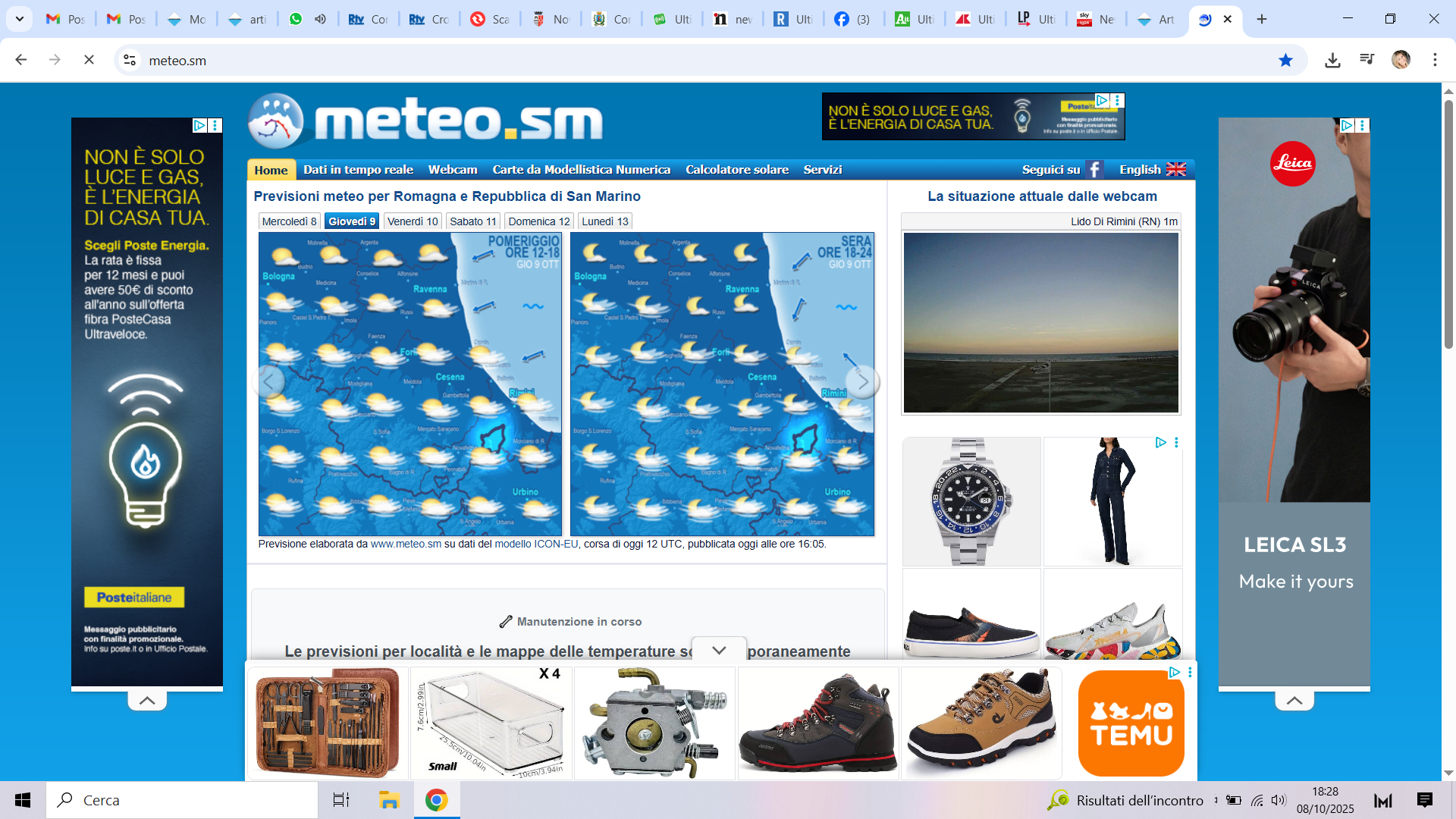This screenshot has height=819, width=1456.
Task: Collapse the right Leica ad chevron
Action: pos(1294,701)
